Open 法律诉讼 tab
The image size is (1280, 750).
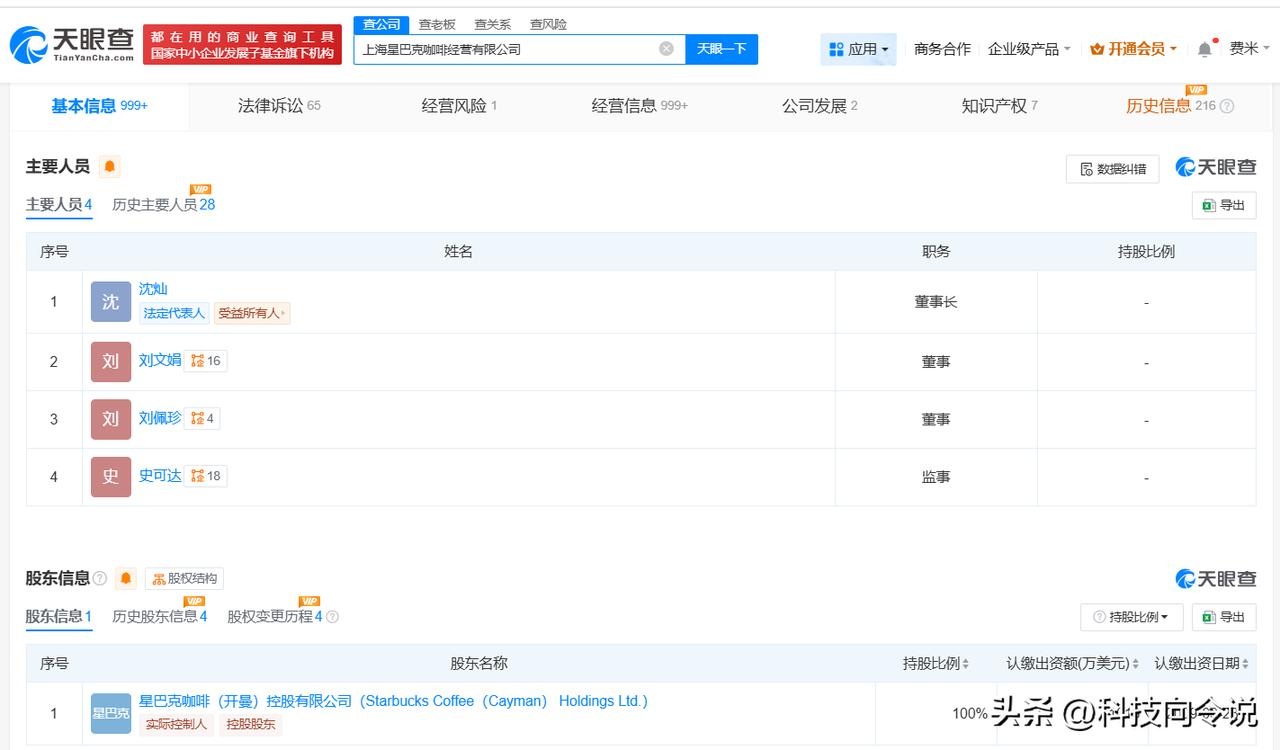click(279, 106)
